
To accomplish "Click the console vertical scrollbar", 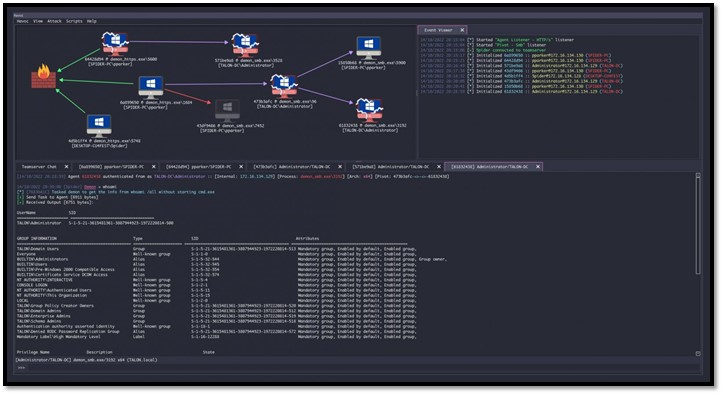I will pos(698,226).
